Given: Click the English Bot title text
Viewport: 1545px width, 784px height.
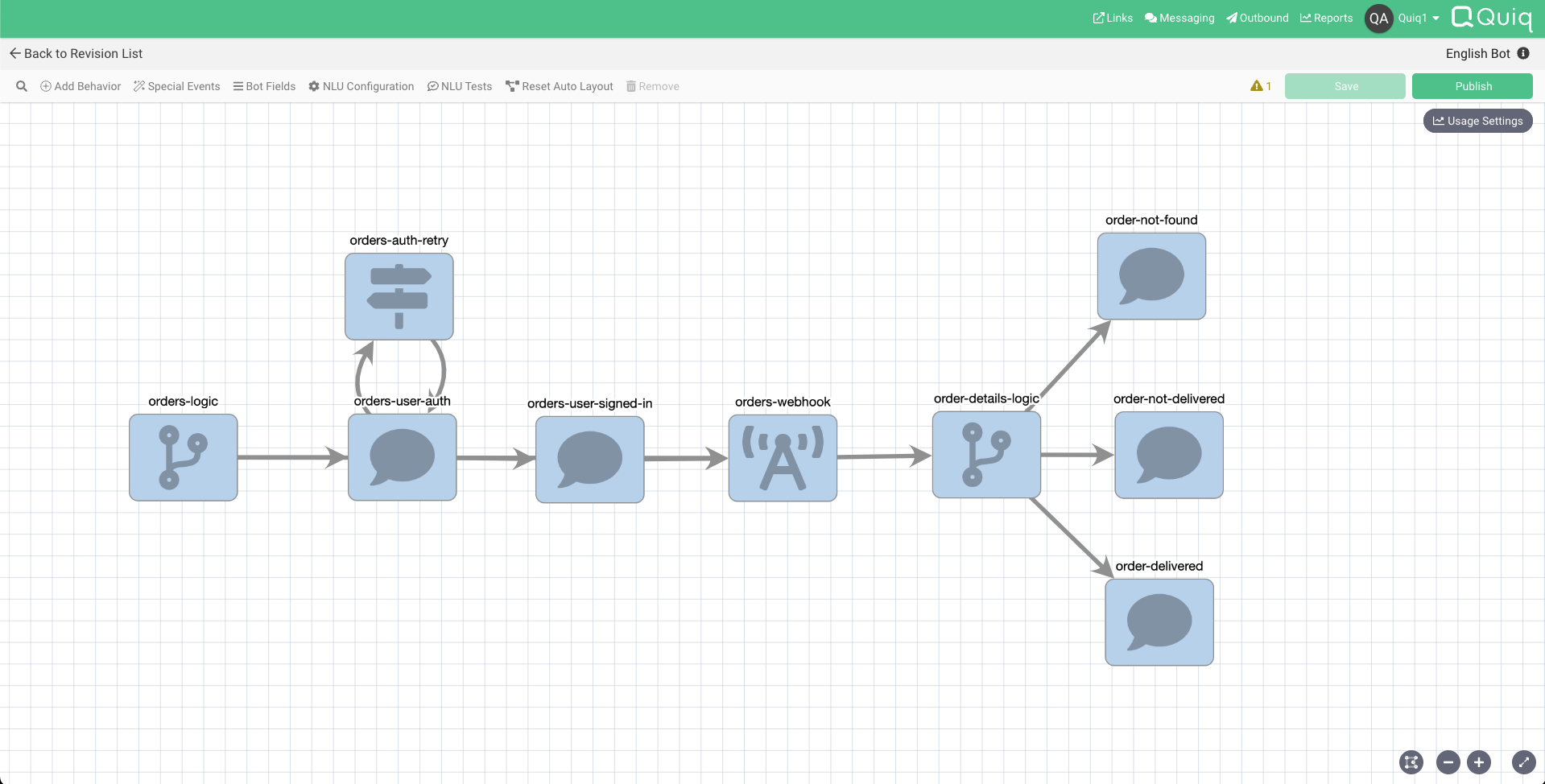Looking at the screenshot, I should [1478, 53].
